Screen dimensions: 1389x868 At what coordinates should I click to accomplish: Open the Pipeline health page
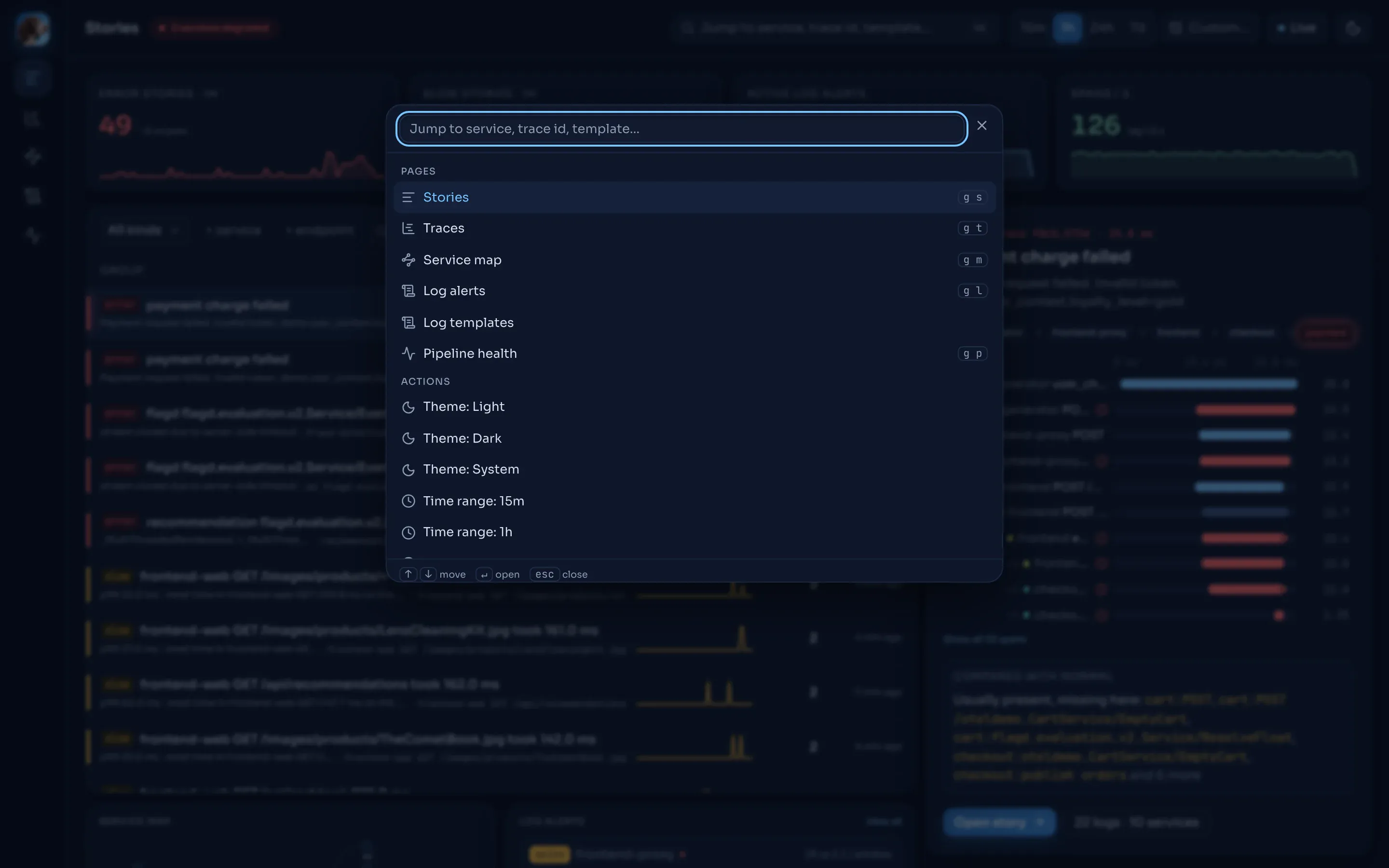(x=694, y=353)
